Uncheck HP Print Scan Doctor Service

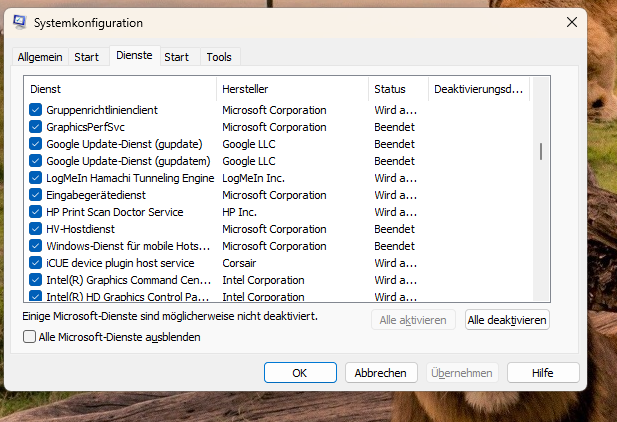click(x=36, y=212)
